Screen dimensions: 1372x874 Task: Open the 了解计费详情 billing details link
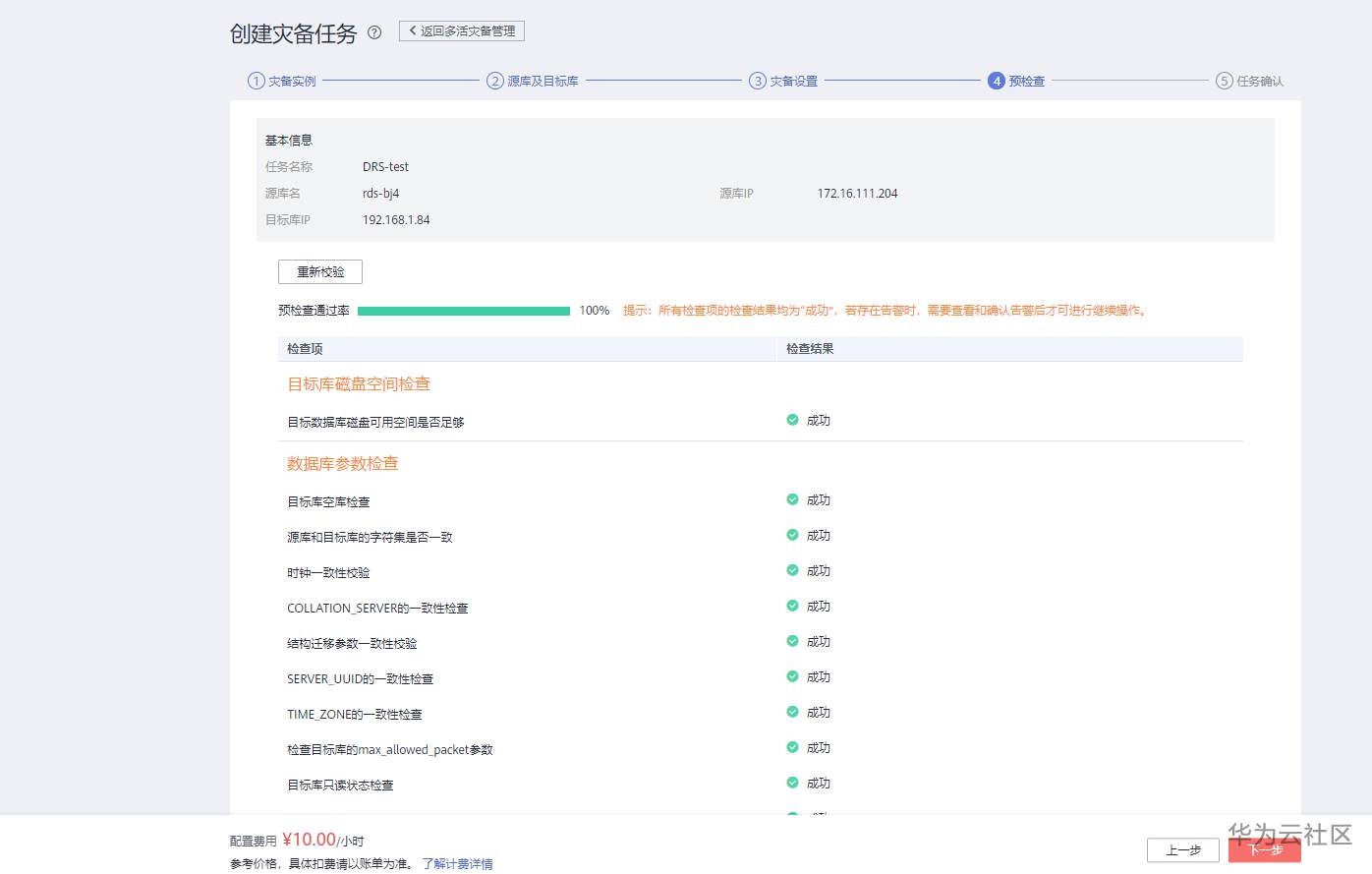458,864
